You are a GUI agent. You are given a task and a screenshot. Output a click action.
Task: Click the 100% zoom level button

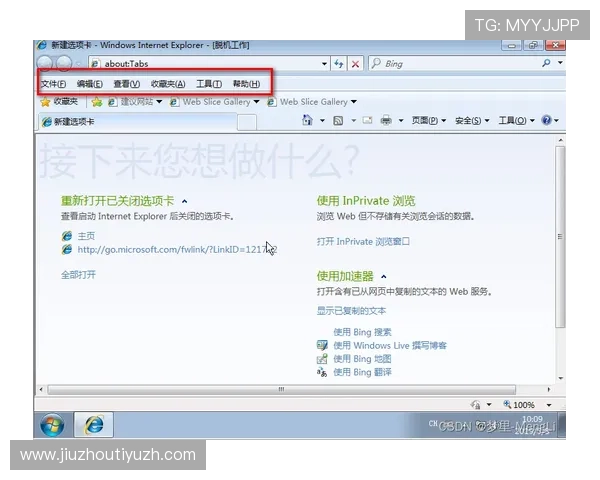519,405
